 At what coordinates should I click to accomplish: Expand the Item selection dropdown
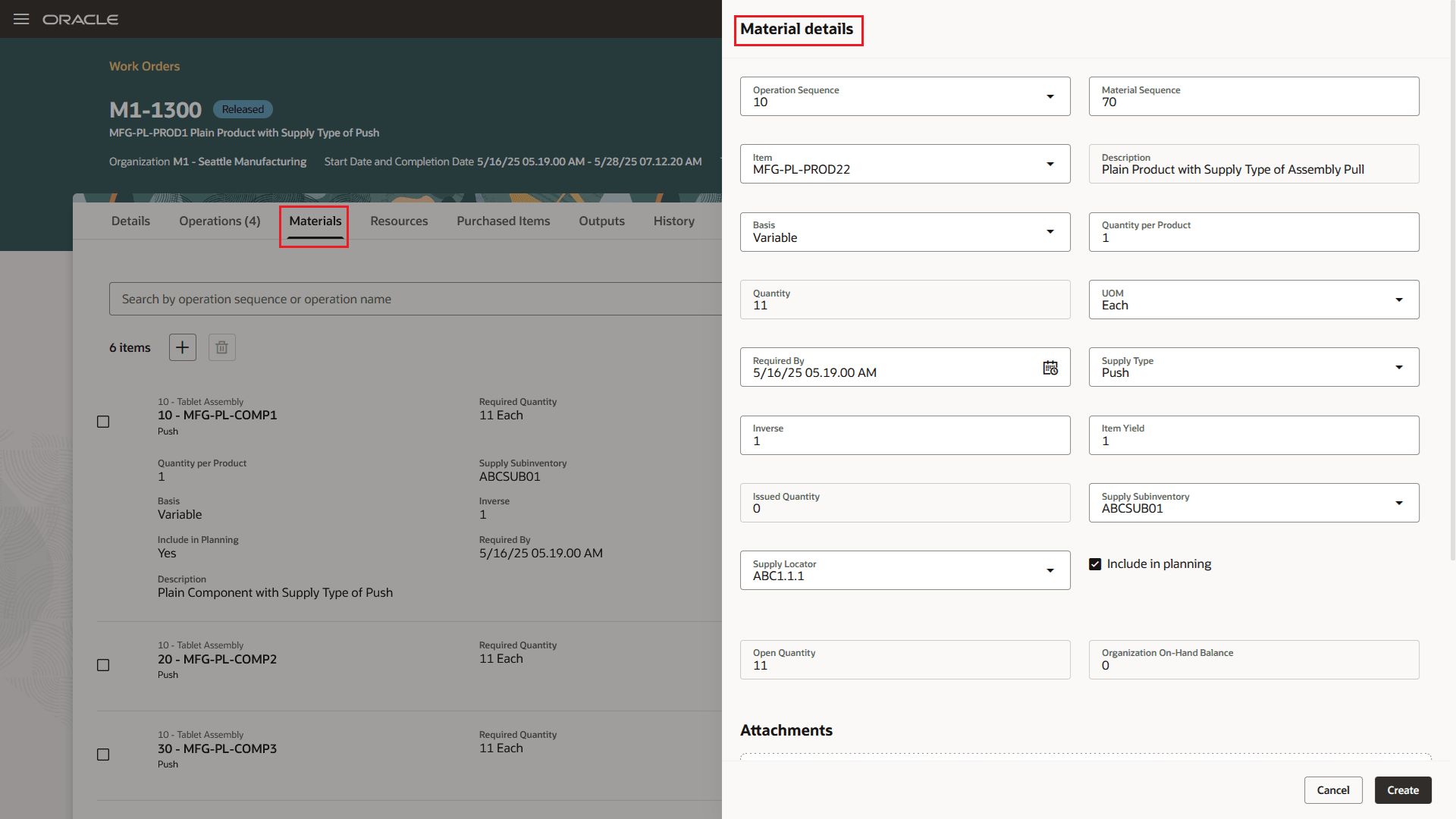1050,164
